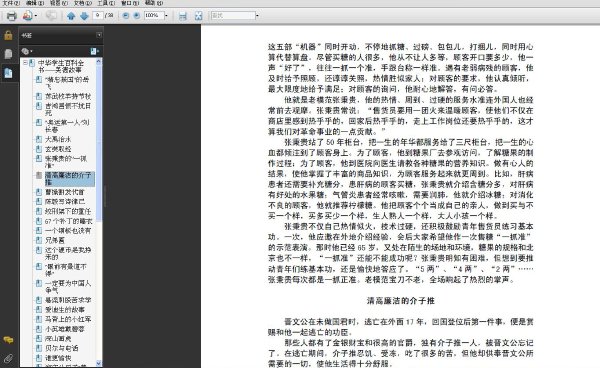Click the bookmark page icon beside 贝尔与电话
Viewport: 600px width, 368px height.
click(39, 348)
